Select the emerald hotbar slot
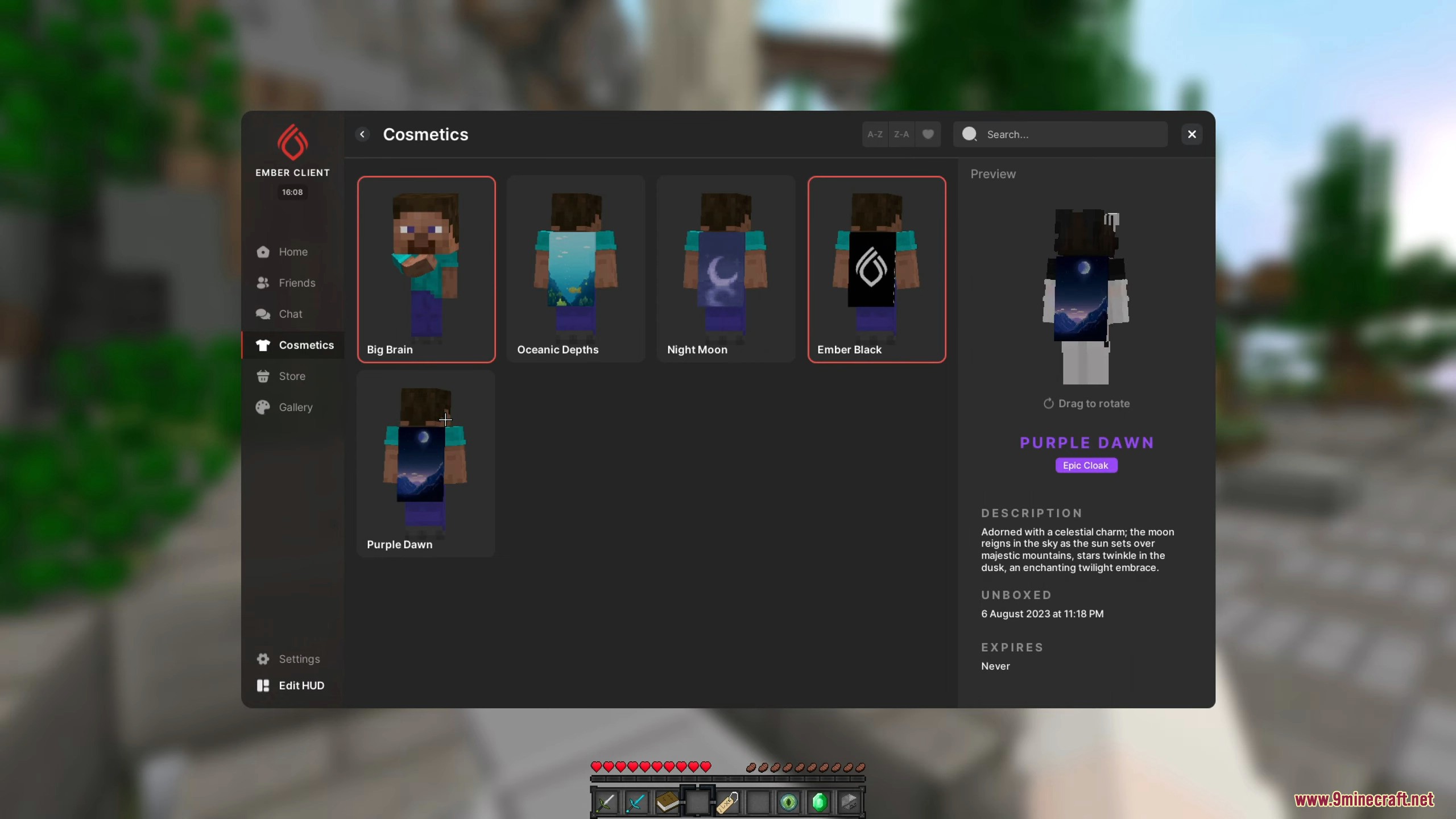The image size is (1456, 819). coord(819,803)
